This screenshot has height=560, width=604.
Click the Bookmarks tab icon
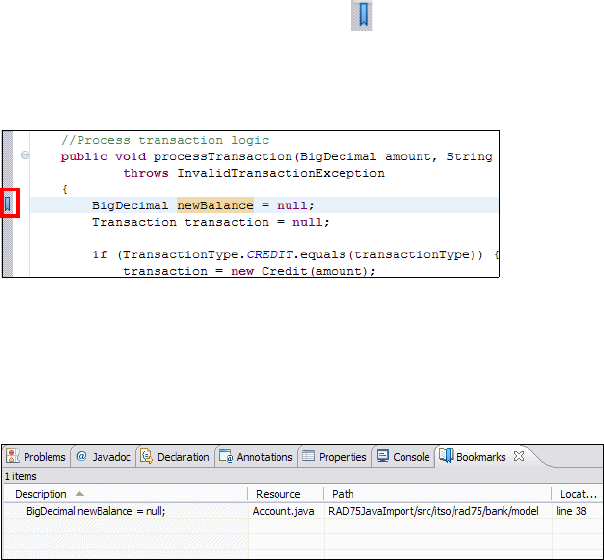446,456
